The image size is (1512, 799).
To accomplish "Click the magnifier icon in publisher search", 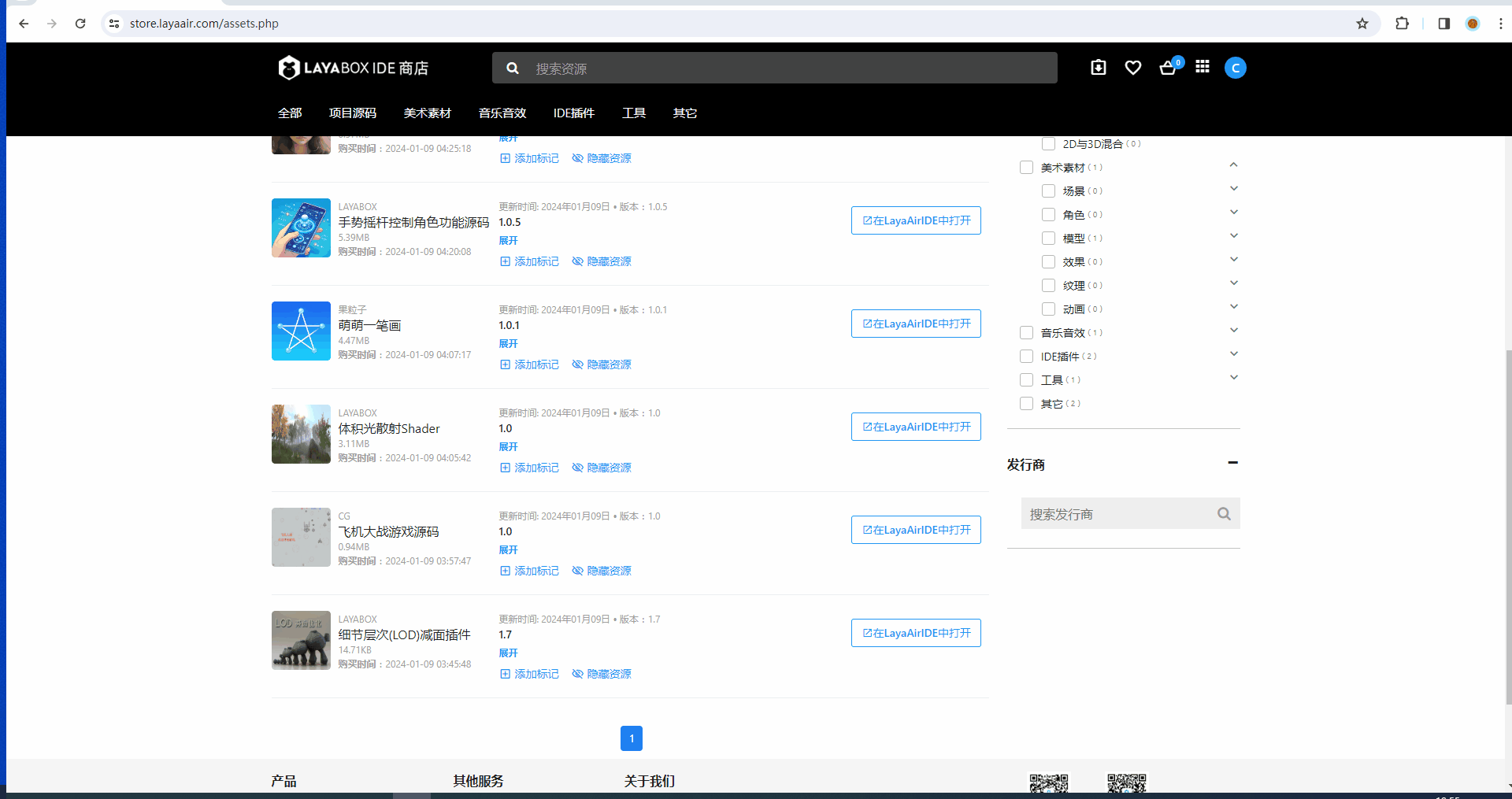I will click(x=1224, y=514).
